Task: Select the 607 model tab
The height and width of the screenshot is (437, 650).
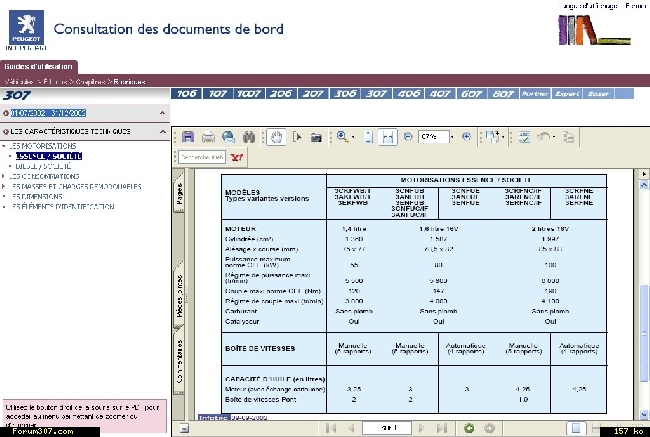Action: [x=471, y=94]
